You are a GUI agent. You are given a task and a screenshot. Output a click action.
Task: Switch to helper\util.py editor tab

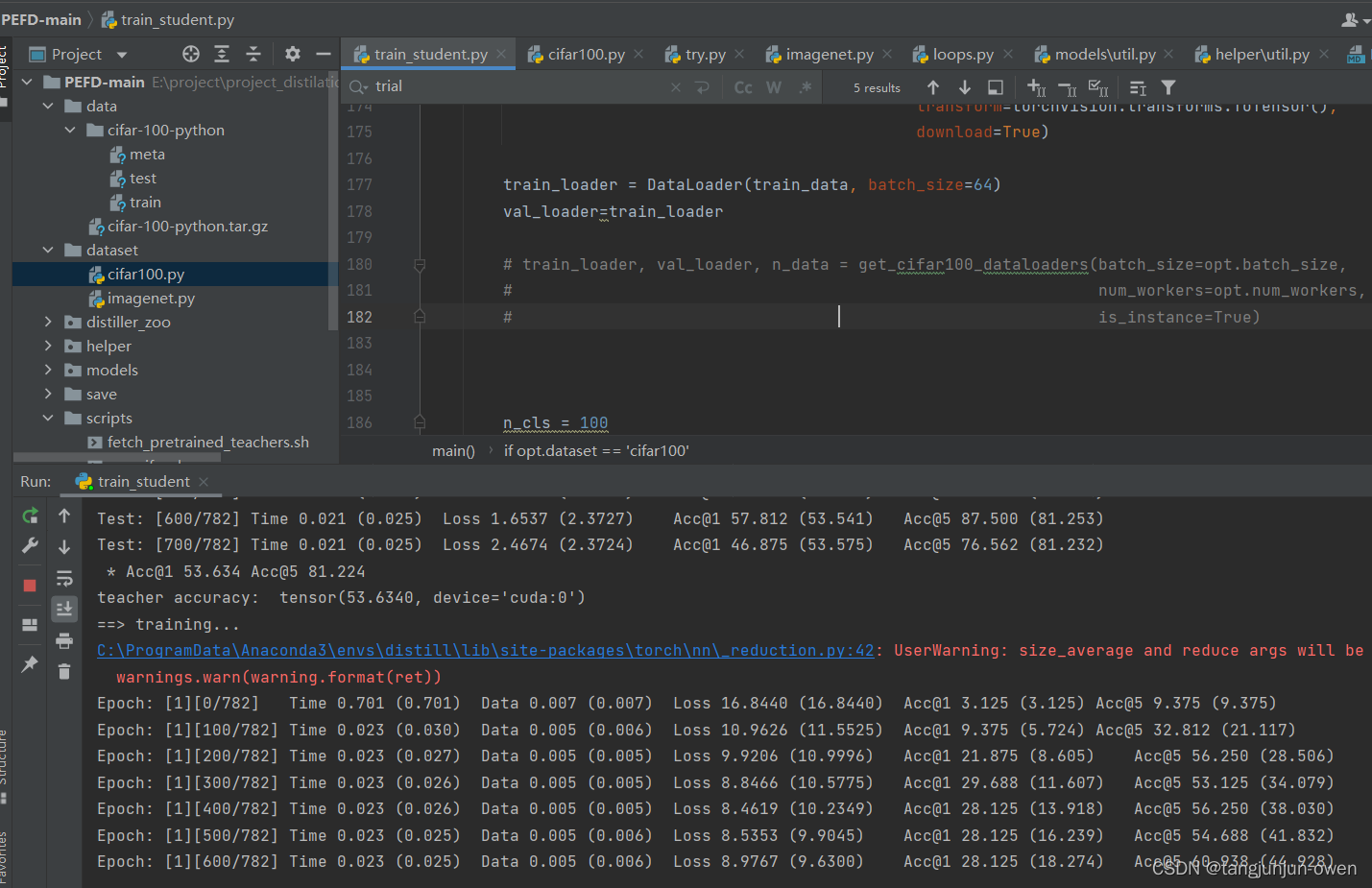point(1261,55)
